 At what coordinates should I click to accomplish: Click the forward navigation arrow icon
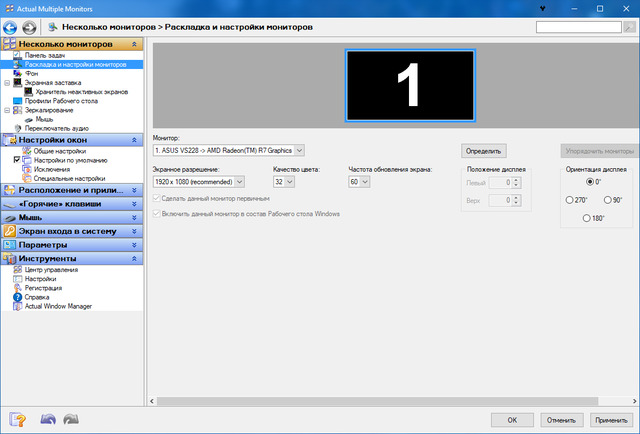coord(29,26)
